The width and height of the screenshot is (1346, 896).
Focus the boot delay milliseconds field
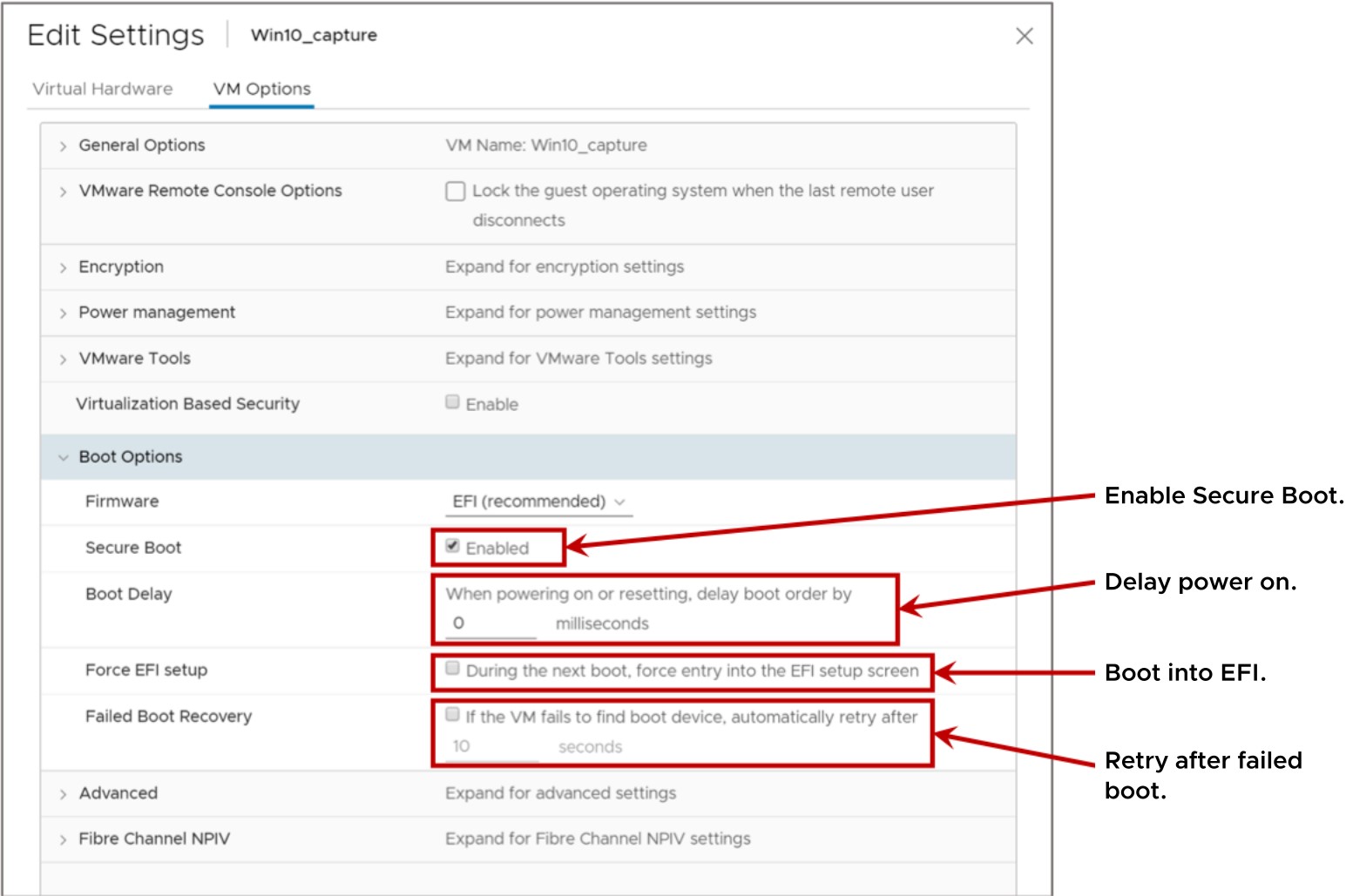point(490,623)
